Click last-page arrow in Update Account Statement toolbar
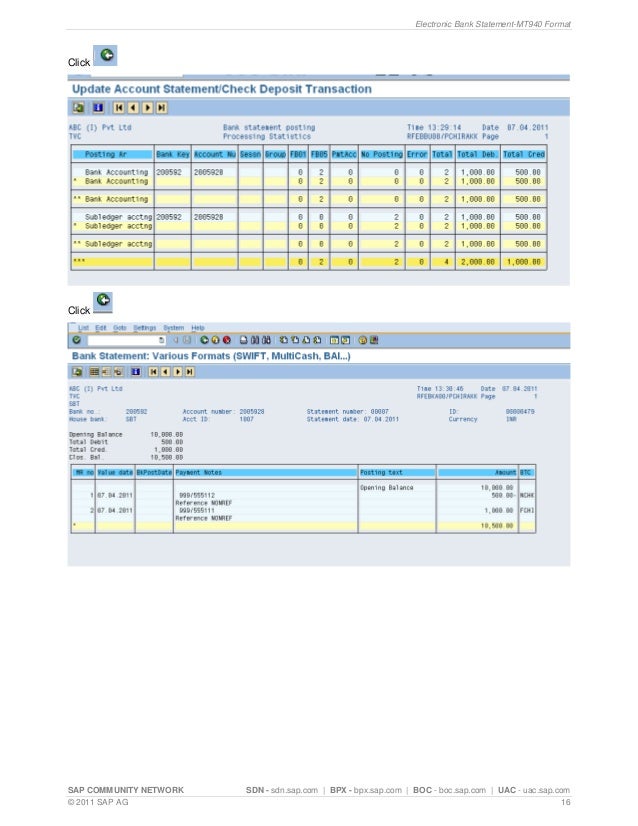 pyautogui.click(x=162, y=107)
